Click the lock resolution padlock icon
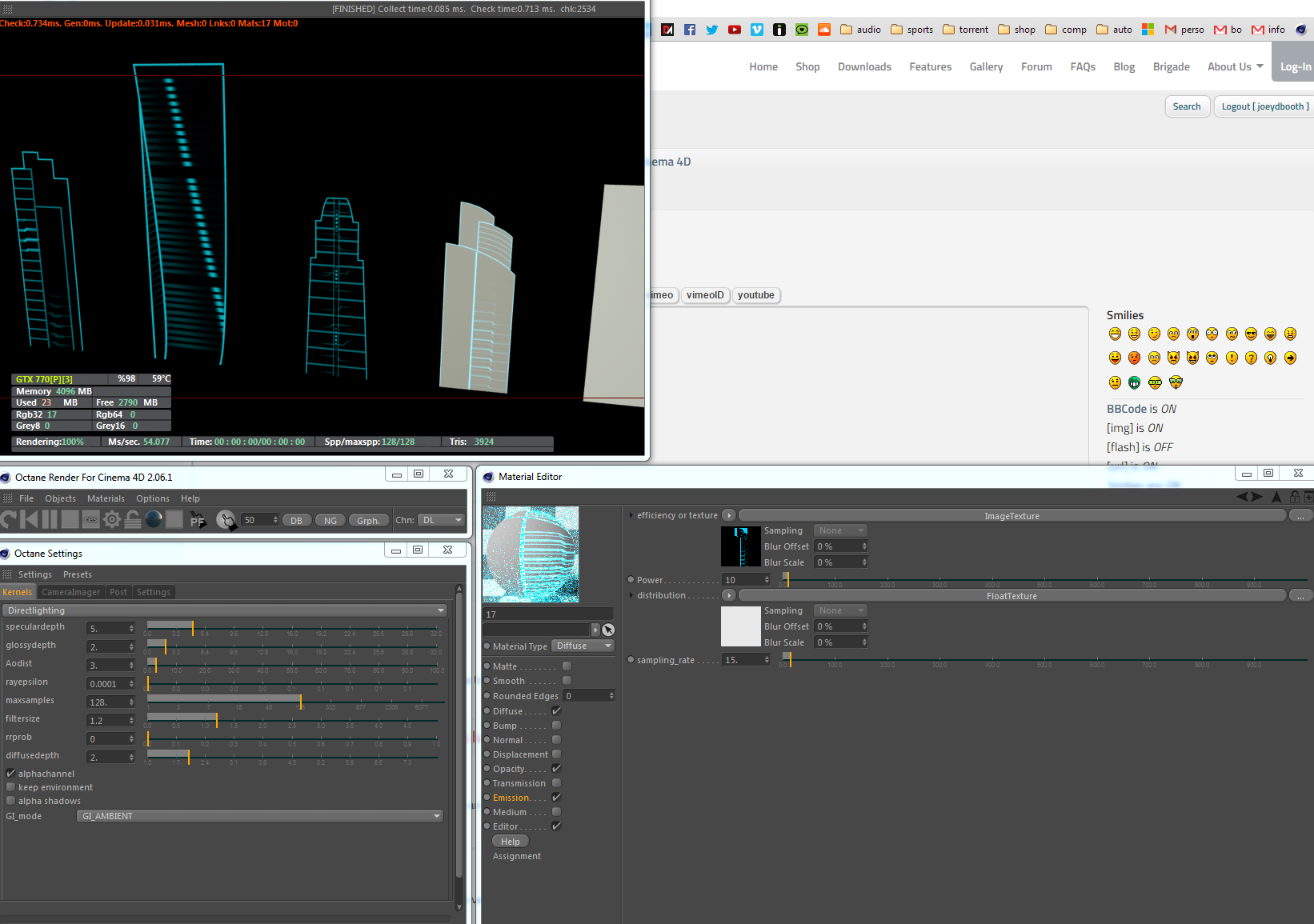This screenshot has height=924, width=1314. point(133,520)
